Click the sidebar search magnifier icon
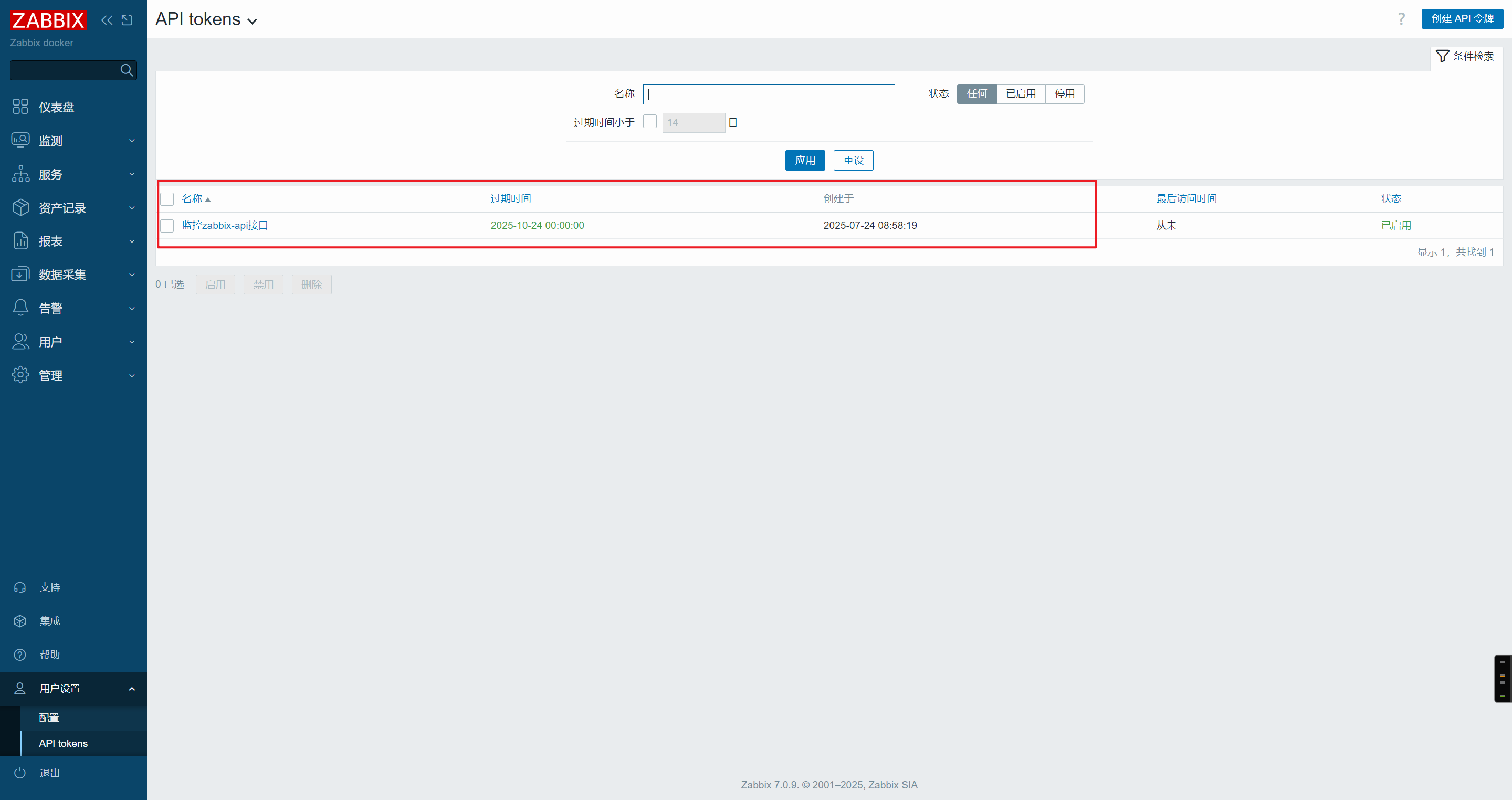The height and width of the screenshot is (800, 1512). click(x=126, y=70)
